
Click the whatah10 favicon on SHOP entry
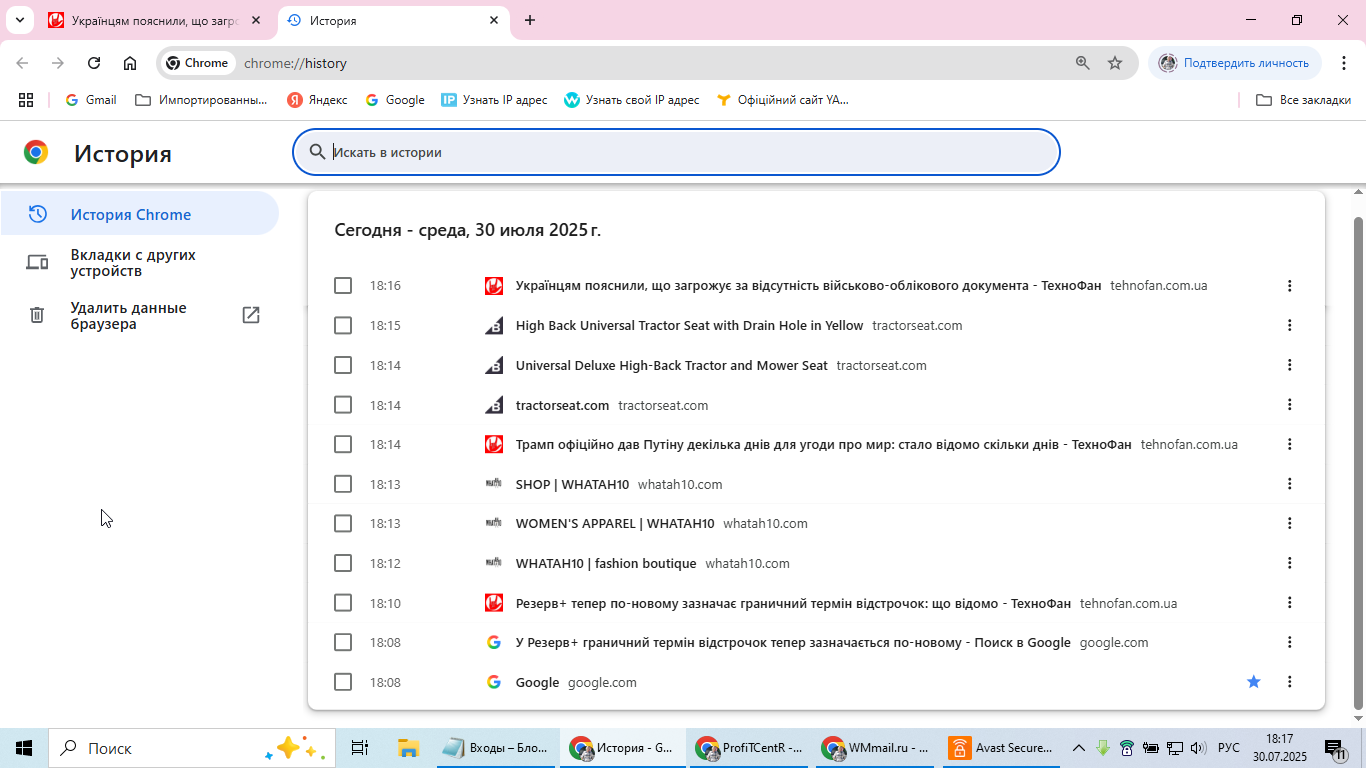tap(494, 484)
